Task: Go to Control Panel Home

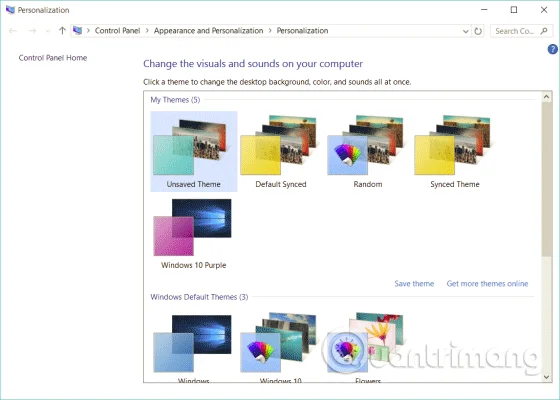Action: pos(53,58)
